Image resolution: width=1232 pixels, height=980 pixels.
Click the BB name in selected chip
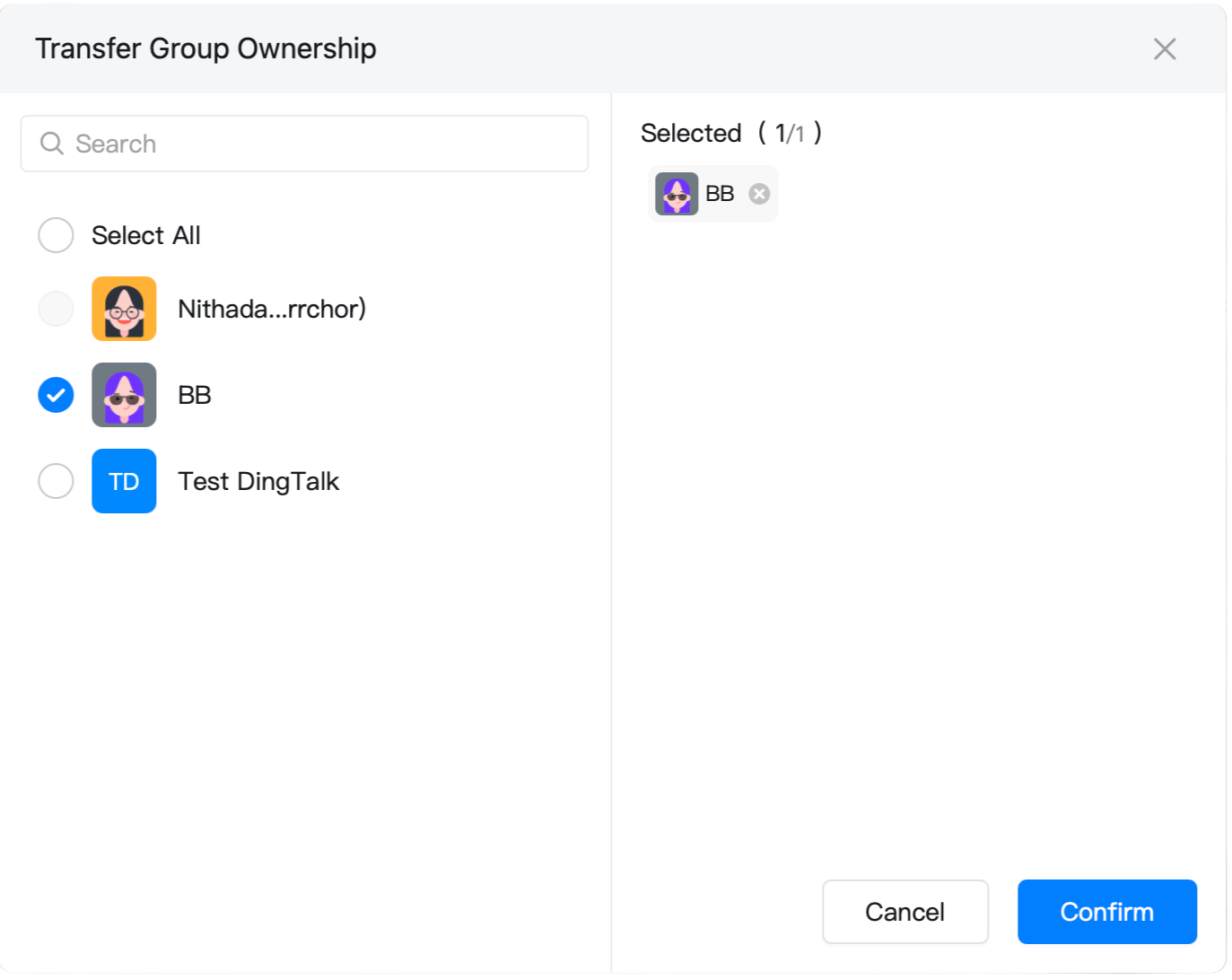[x=720, y=194]
